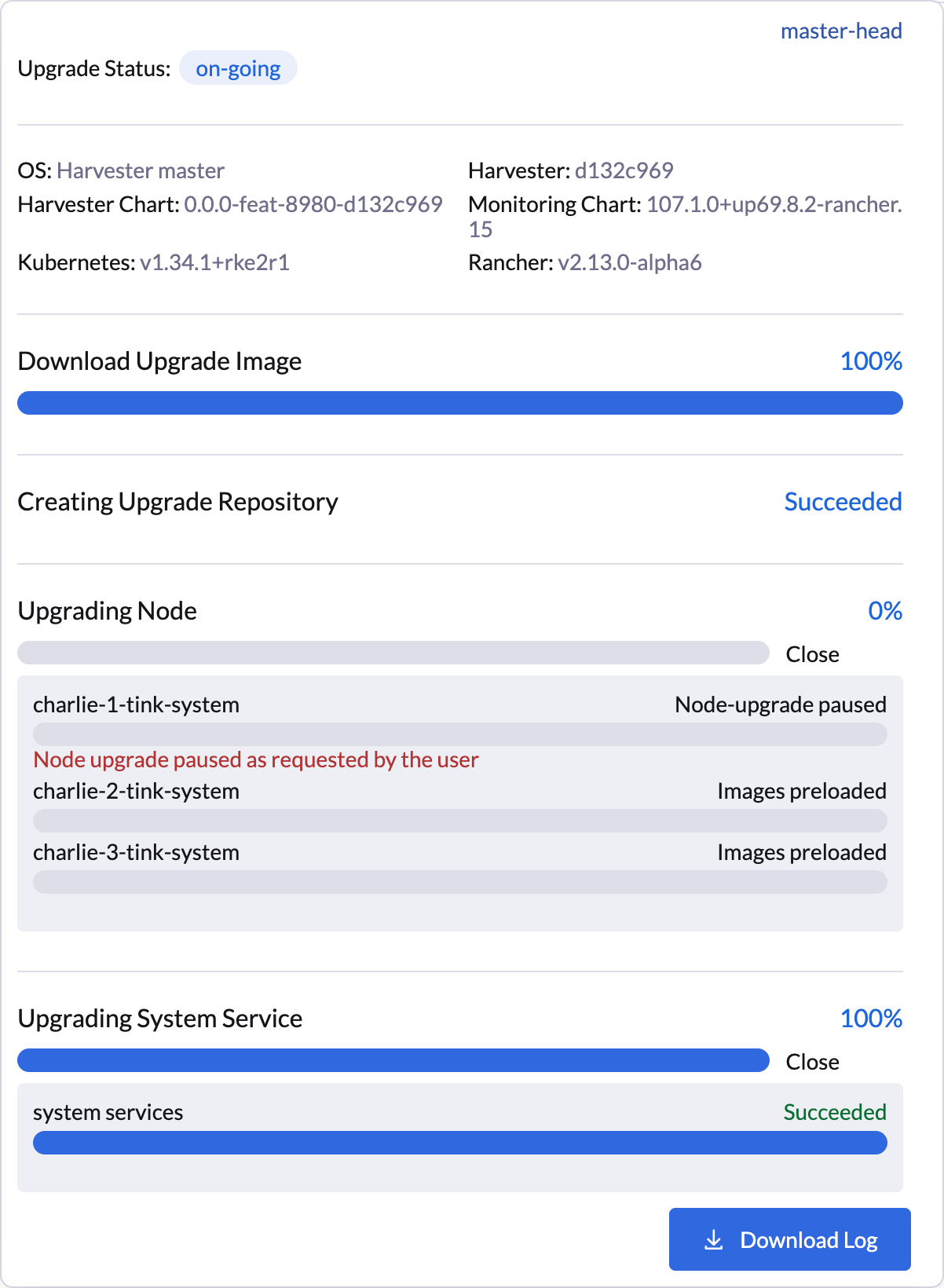Click the 100% indicator for Download Upgrade Image
The width and height of the screenshot is (944, 1288).
point(872,361)
